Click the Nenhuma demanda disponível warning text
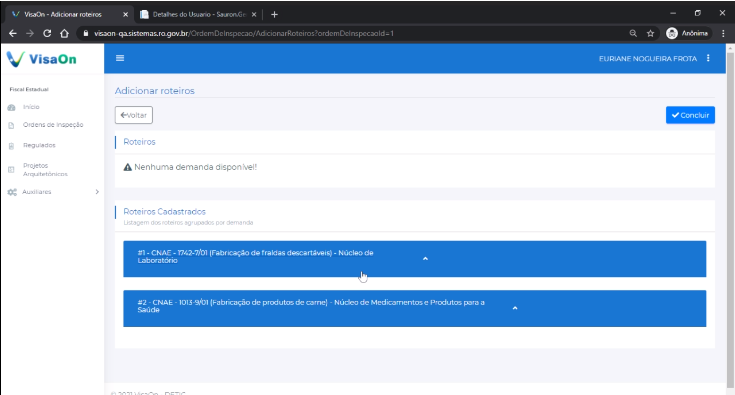 point(195,167)
